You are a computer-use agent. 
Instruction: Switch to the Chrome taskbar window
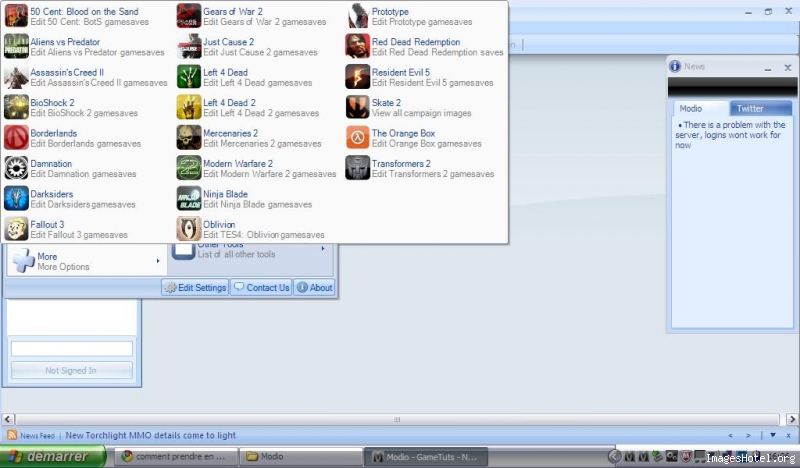point(175,456)
